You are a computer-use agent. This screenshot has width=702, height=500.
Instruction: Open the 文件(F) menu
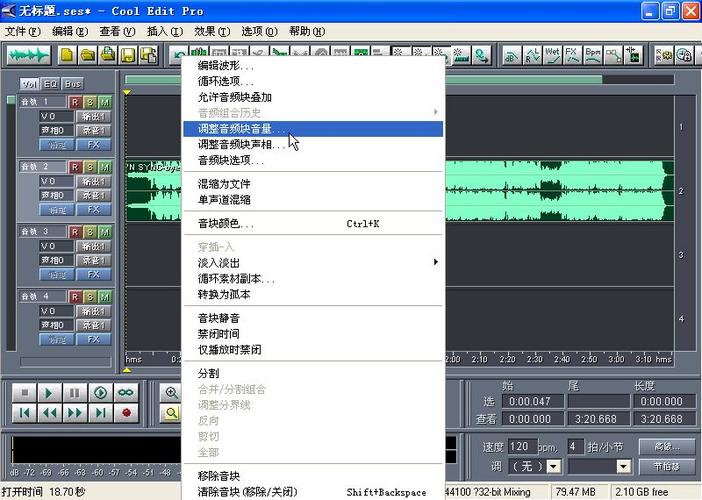pos(22,31)
